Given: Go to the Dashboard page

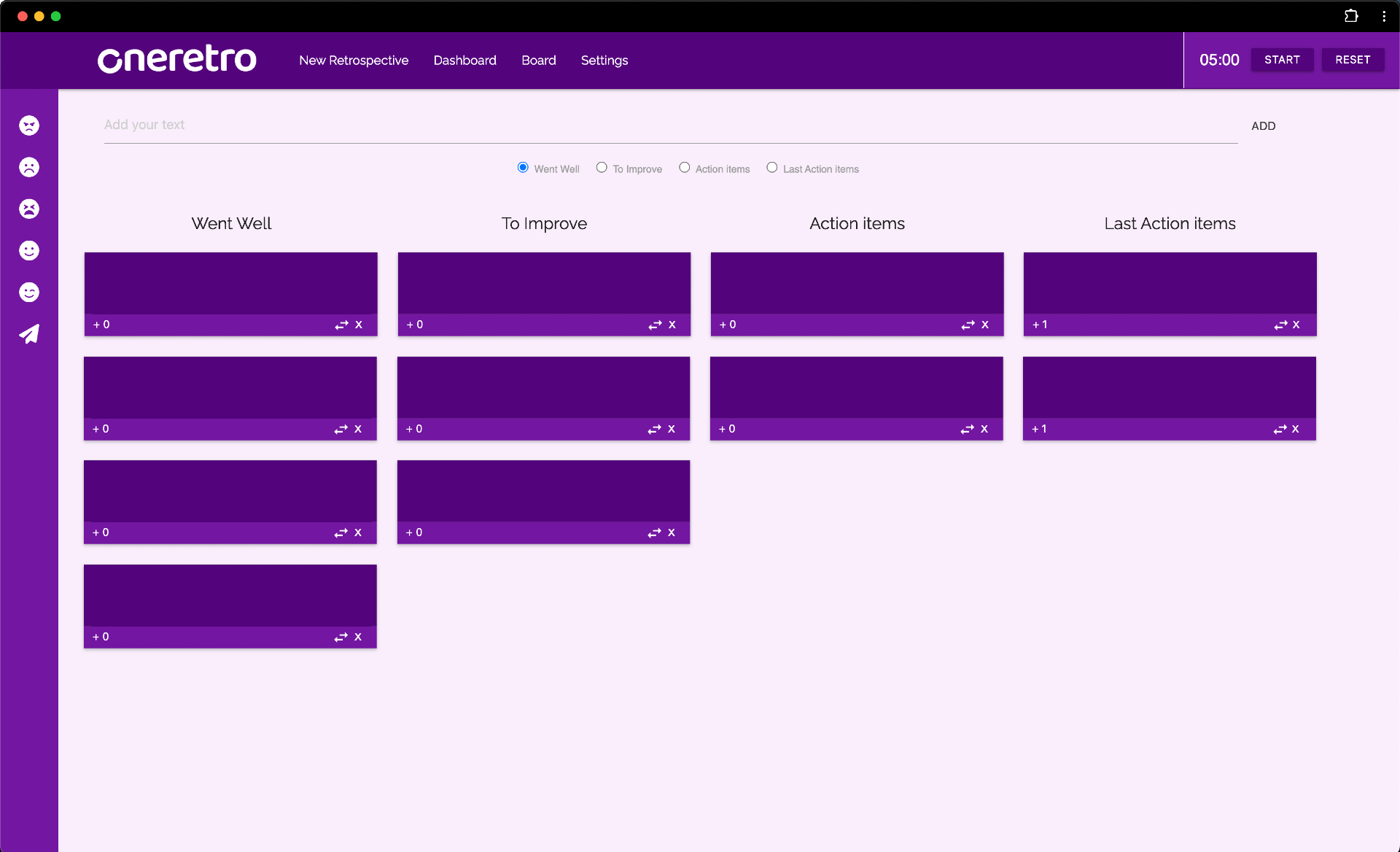Looking at the screenshot, I should click(x=464, y=61).
